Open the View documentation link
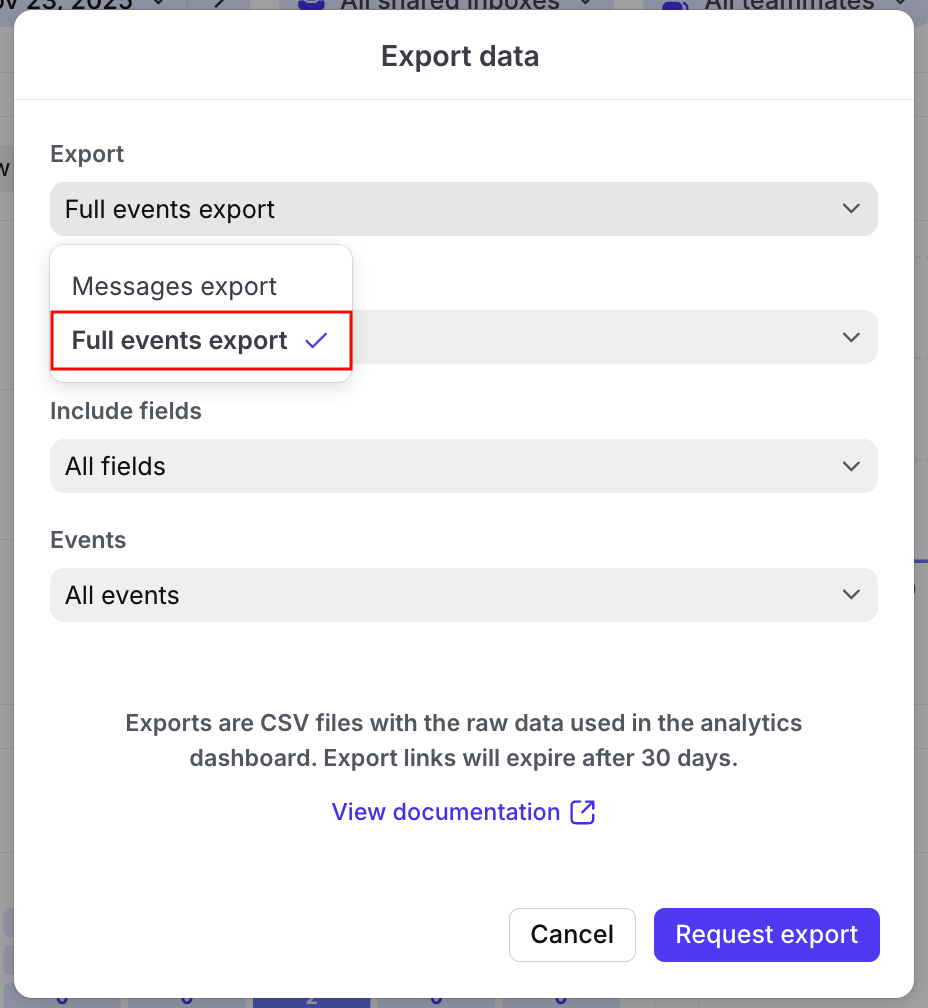 [446, 812]
